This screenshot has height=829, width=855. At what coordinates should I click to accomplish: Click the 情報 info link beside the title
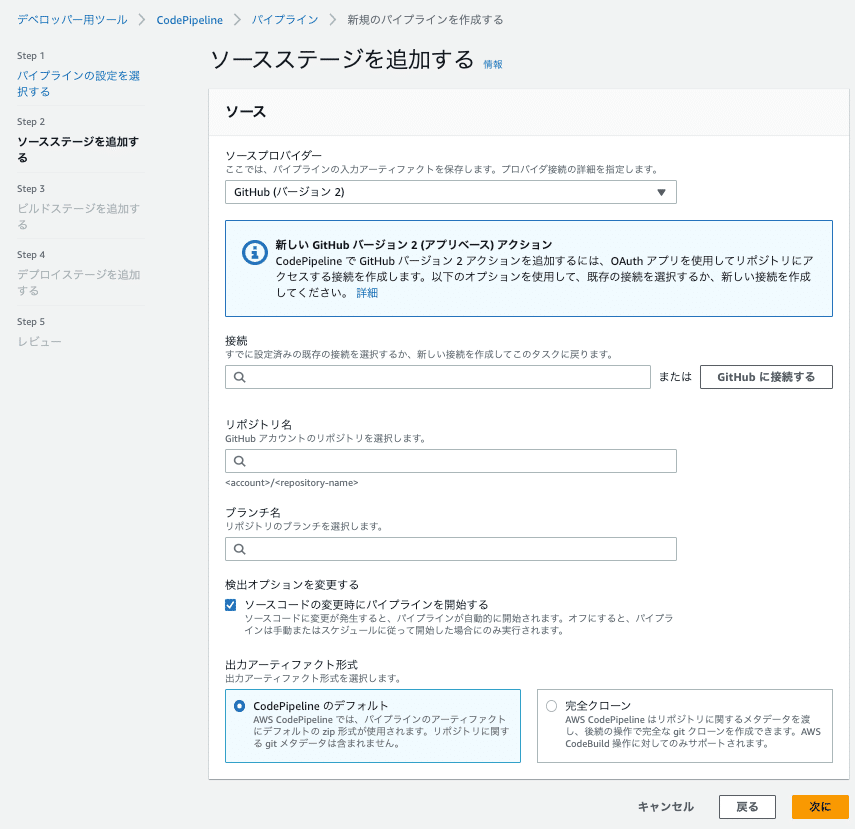tap(493, 64)
